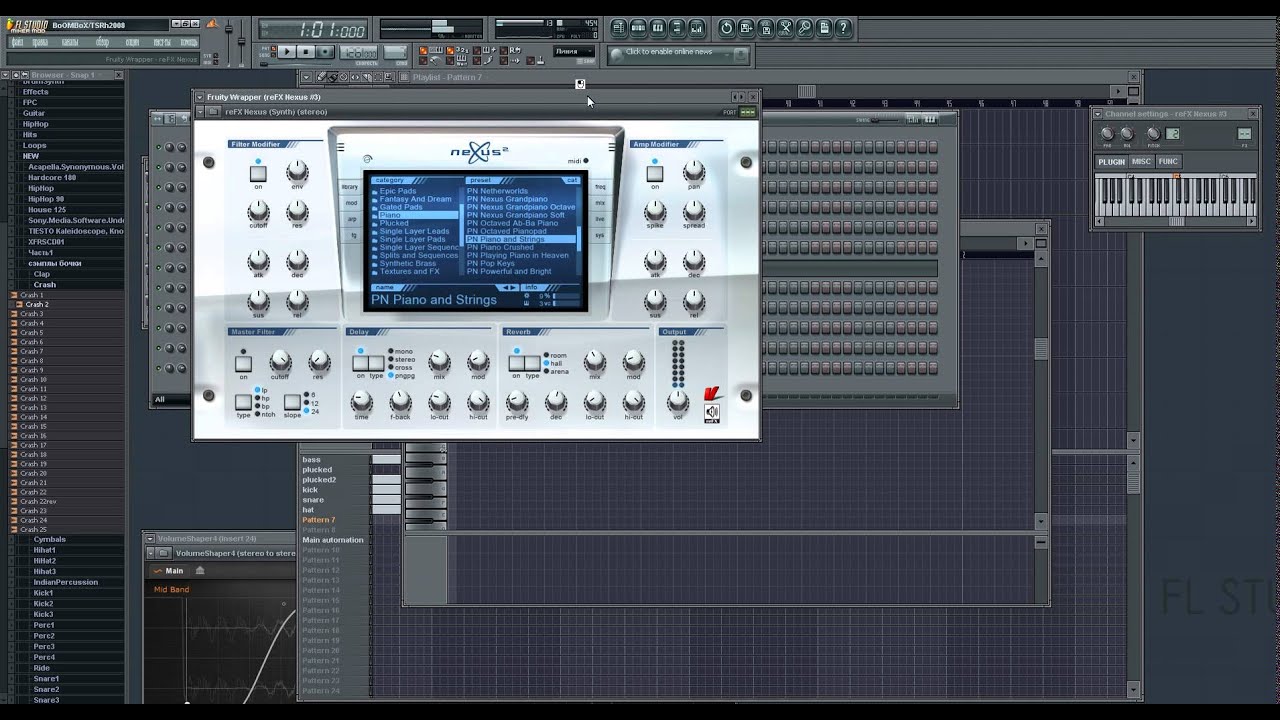
Task: Open the snap mode dropdown in the toolbar
Action: coord(575,51)
